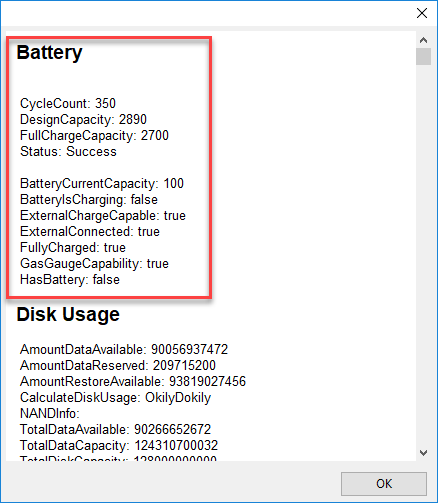Image resolution: width=438 pixels, height=503 pixels.
Task: Select the TotalDataCapacity line
Action: [x=119, y=445]
